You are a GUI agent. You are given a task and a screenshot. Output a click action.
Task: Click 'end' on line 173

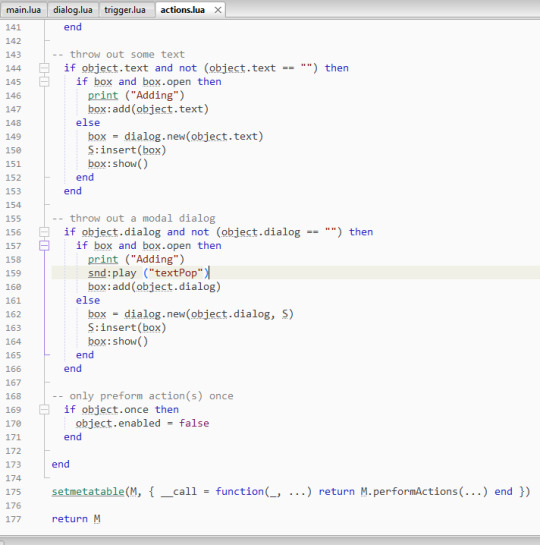[60, 464]
